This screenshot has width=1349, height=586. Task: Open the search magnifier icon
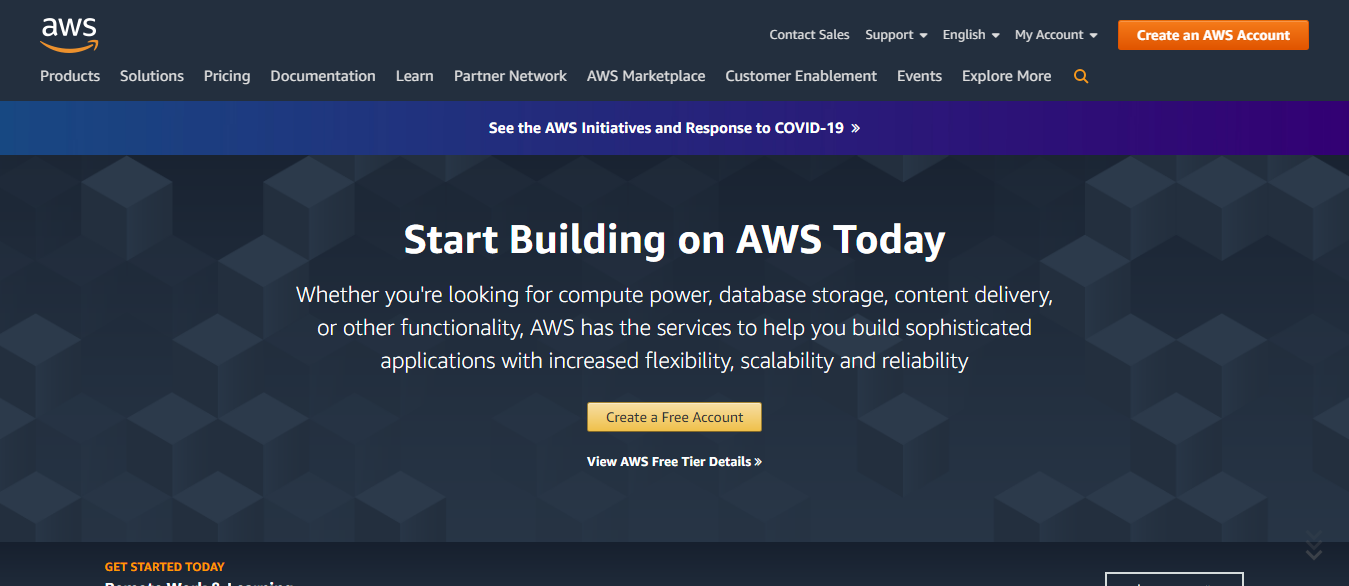[1081, 76]
